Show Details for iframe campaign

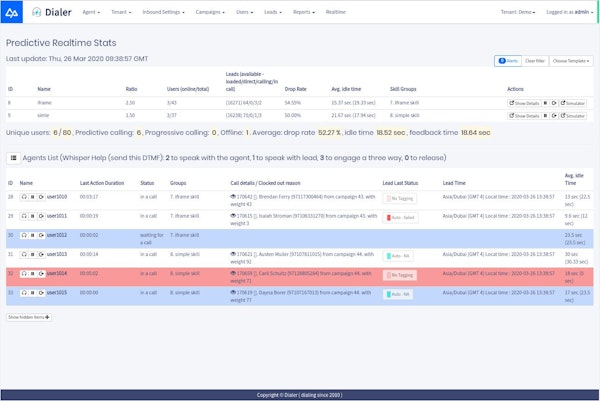pos(524,103)
